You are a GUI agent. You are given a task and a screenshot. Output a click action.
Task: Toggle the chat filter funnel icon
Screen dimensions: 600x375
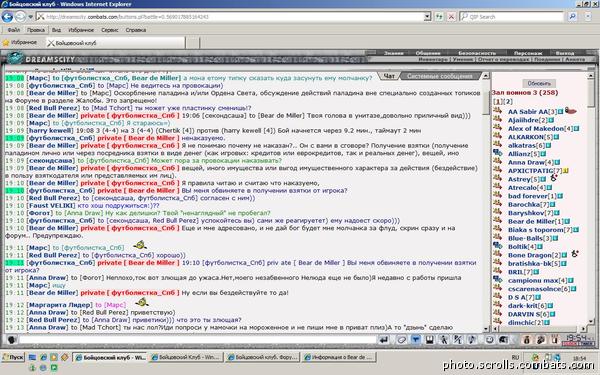(415, 340)
